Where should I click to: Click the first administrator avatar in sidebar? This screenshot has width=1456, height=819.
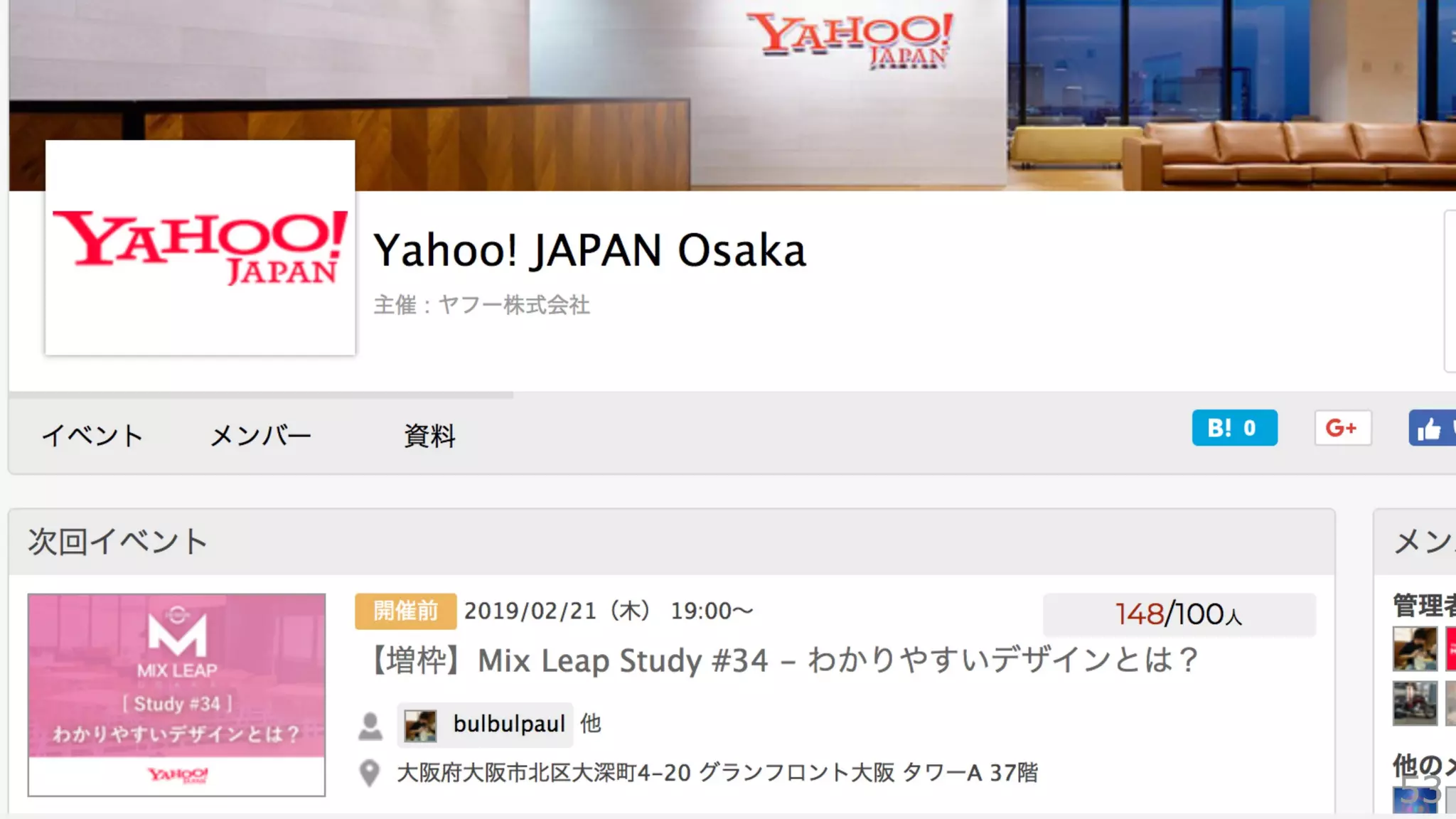click(1415, 648)
